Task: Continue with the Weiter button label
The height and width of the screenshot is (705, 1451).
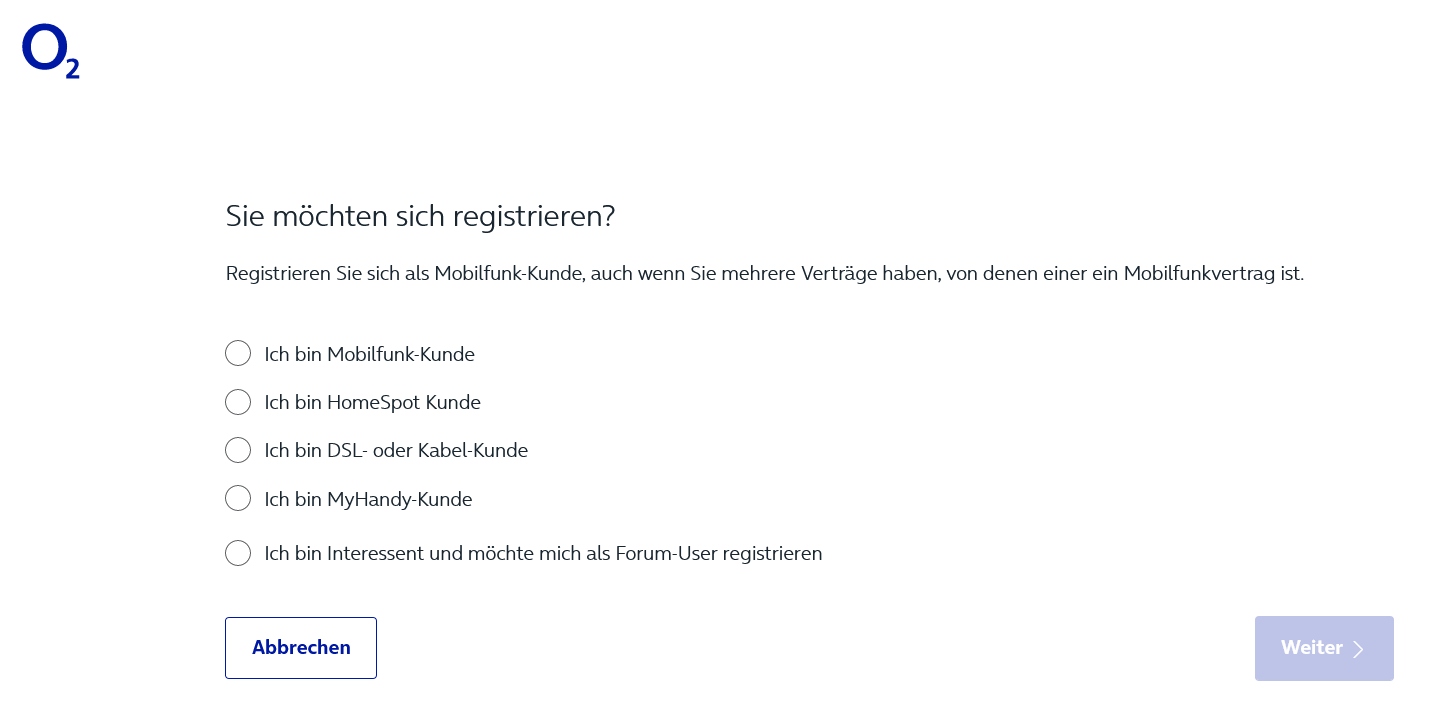Action: pyautogui.click(x=1312, y=648)
